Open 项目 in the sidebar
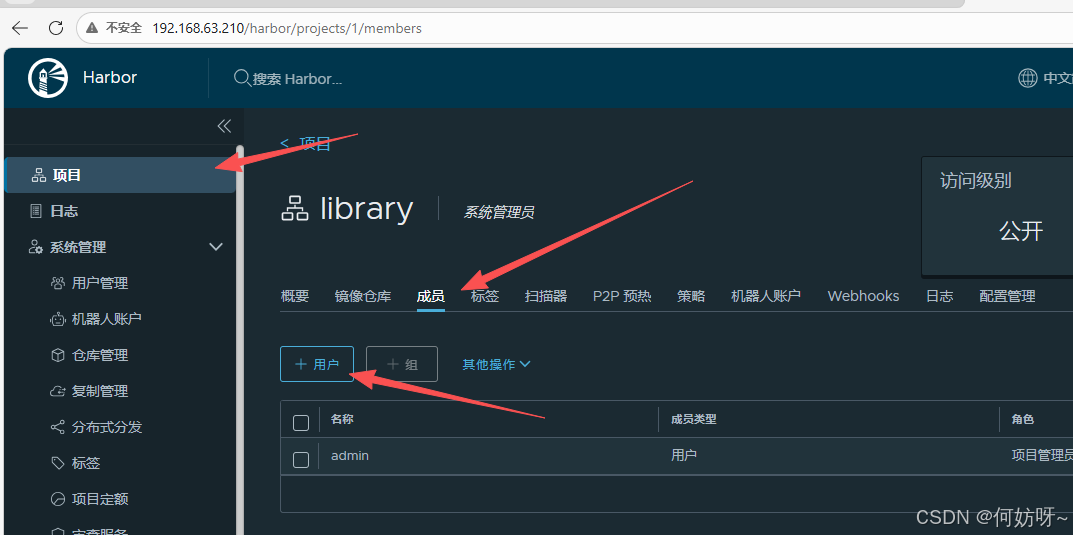 click(120, 175)
